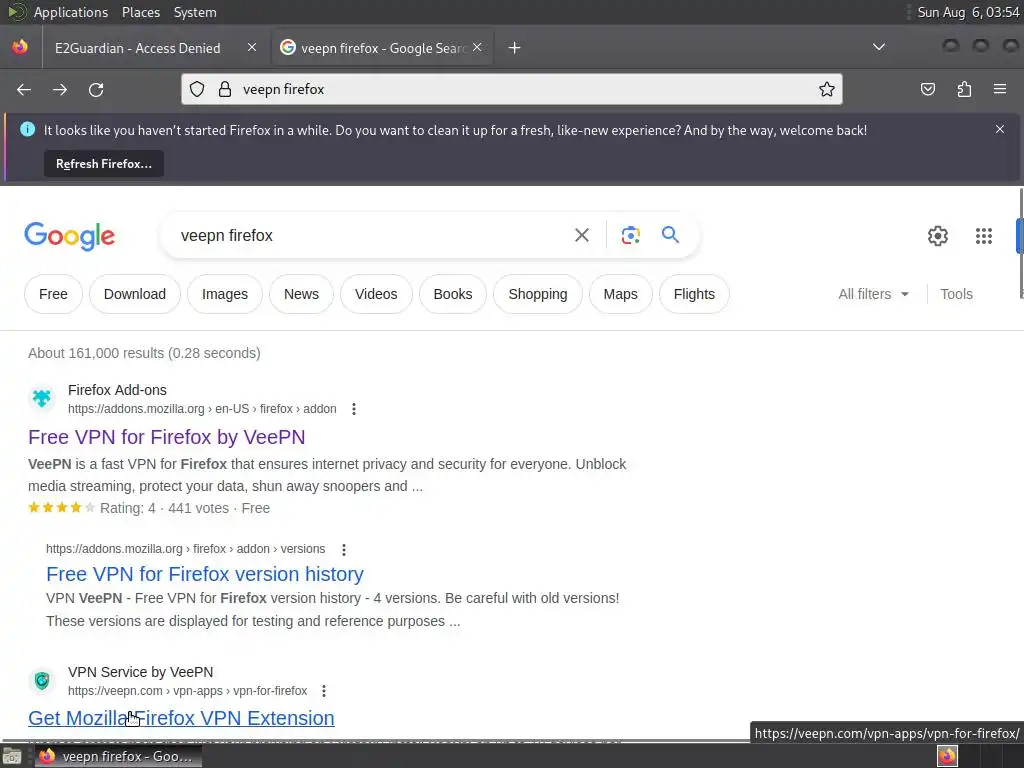The image size is (1024, 768).
Task: Click the addons.mozilla.org versions breadcrumb URL
Action: tap(185, 549)
